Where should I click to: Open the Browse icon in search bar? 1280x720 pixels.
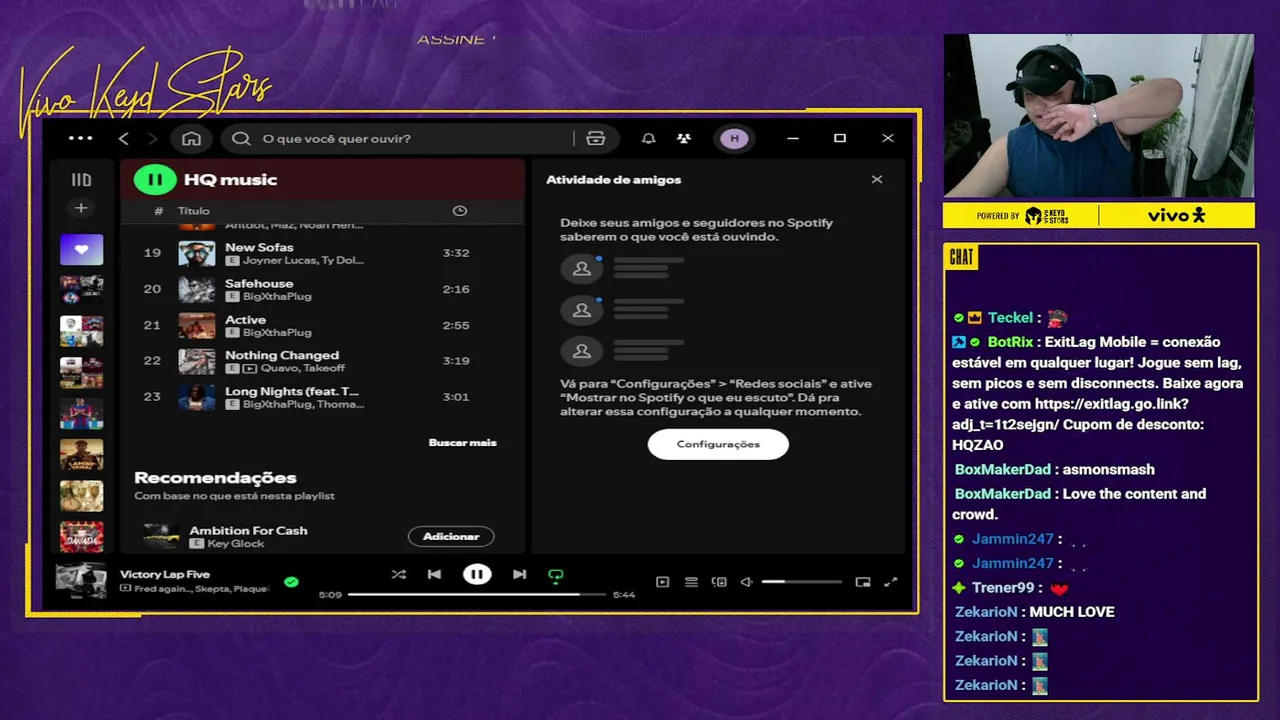point(596,138)
